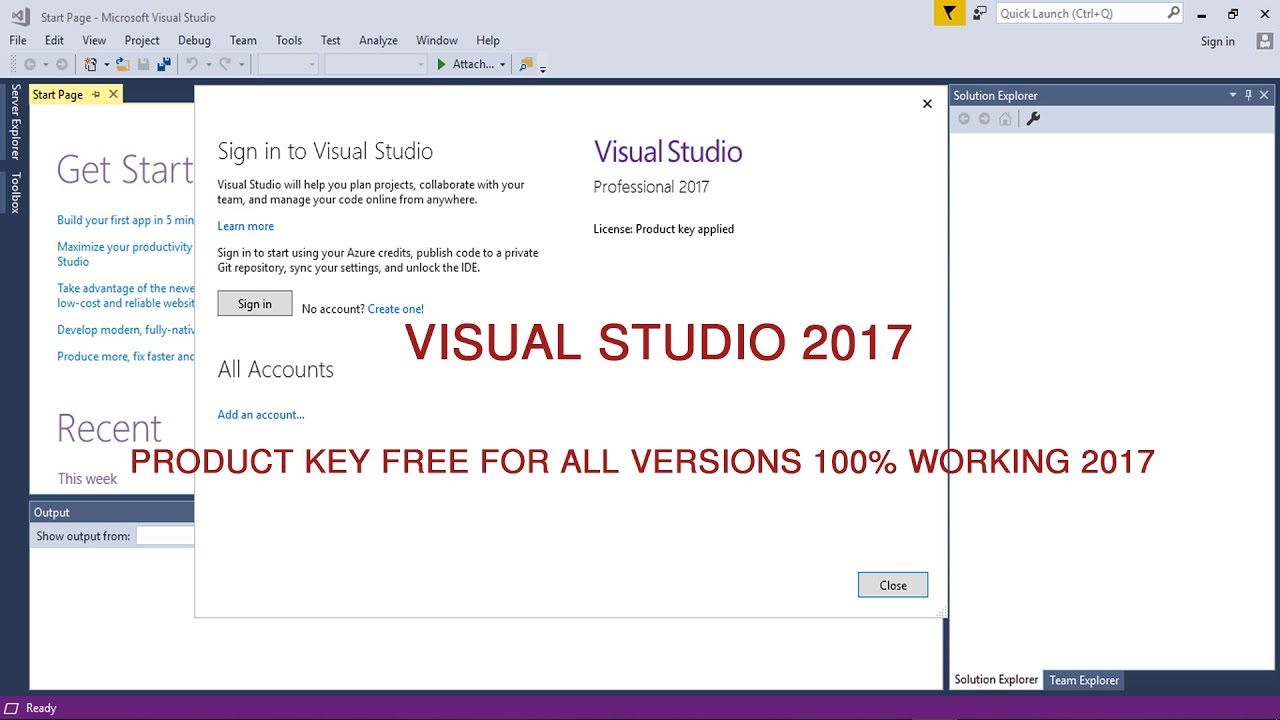Image resolution: width=1280 pixels, height=720 pixels.
Task: Switch to the Team Explorer tab
Action: pos(1084,680)
